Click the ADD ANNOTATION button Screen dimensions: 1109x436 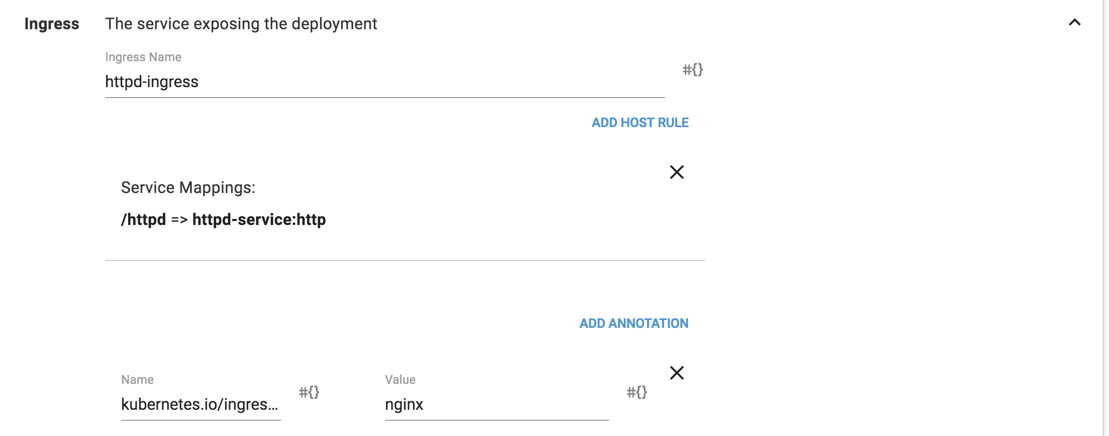coord(634,324)
